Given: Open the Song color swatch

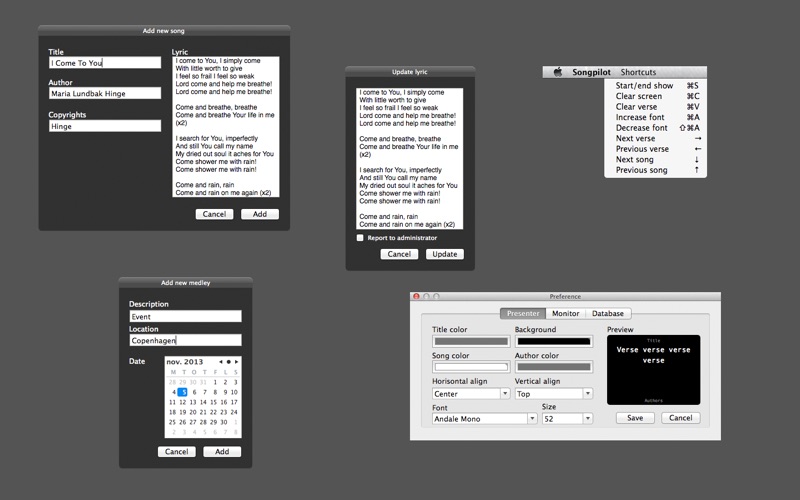Looking at the screenshot, I should tap(471, 367).
